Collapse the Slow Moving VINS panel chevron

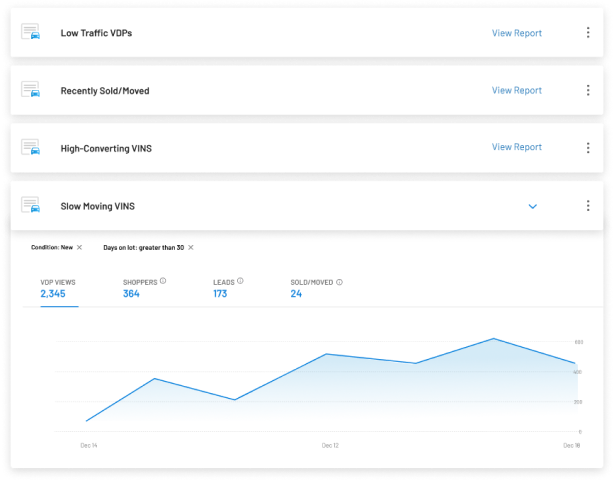pos(532,207)
